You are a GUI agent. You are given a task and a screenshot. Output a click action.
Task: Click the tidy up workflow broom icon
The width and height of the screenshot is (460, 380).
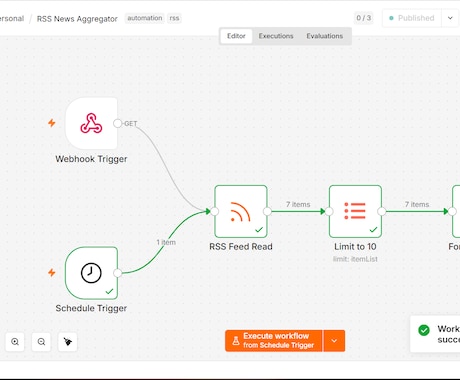click(68, 342)
